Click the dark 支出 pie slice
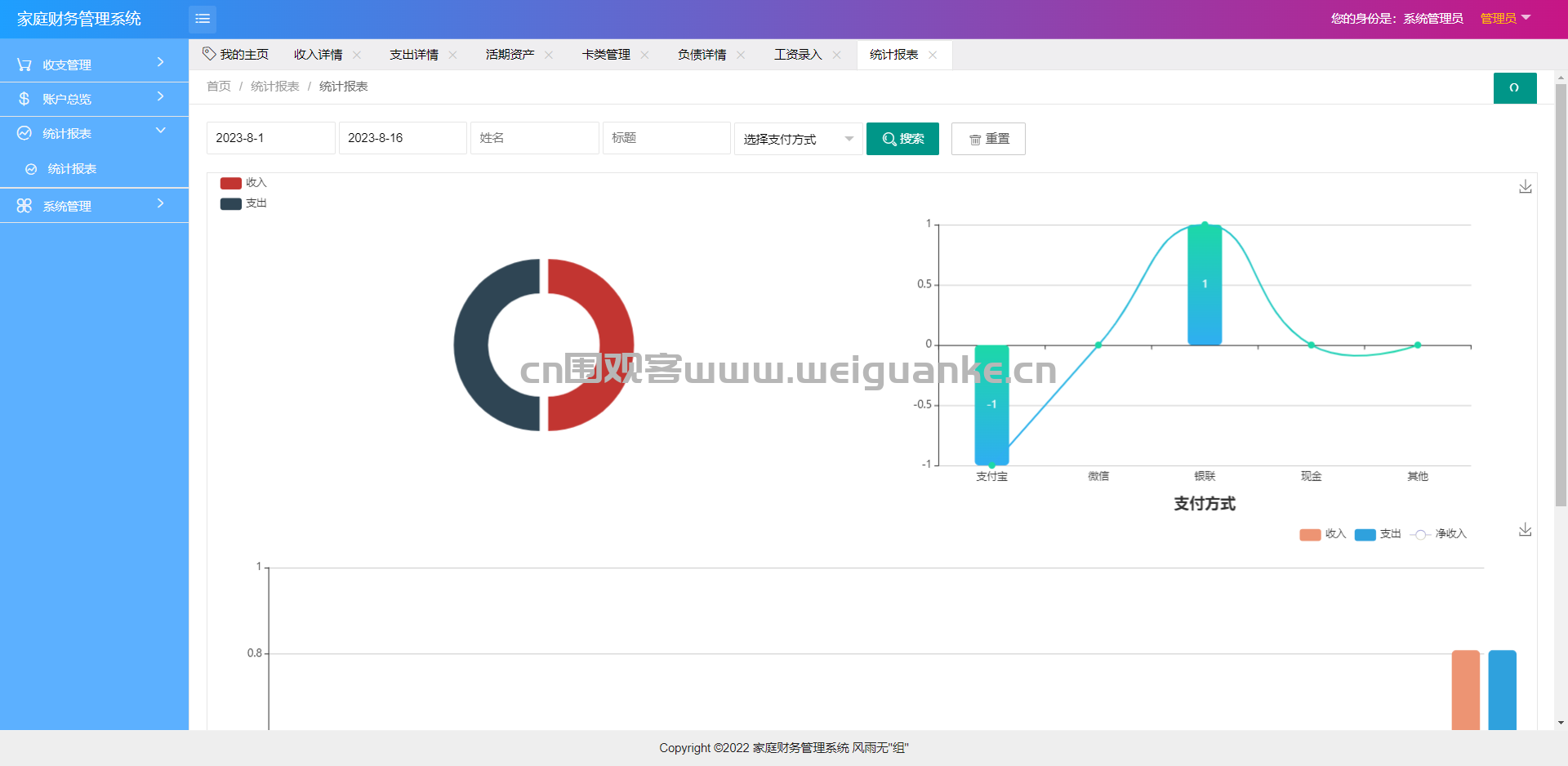This screenshot has width=1568, height=766. point(471,345)
